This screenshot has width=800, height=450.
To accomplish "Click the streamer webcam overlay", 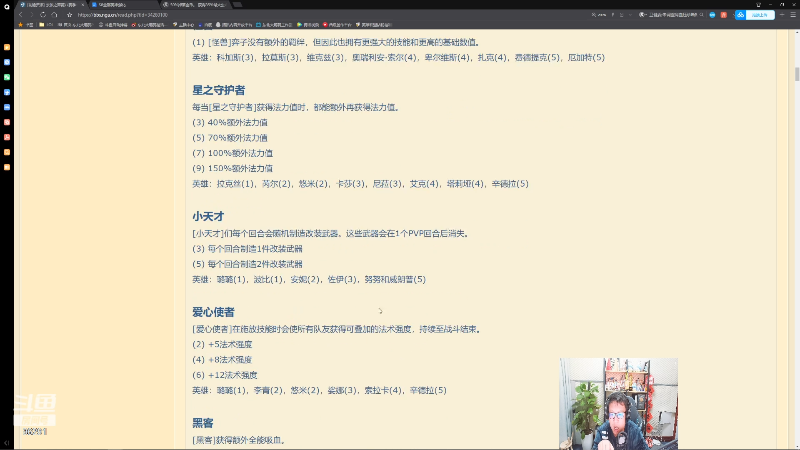I will click(x=618, y=404).
